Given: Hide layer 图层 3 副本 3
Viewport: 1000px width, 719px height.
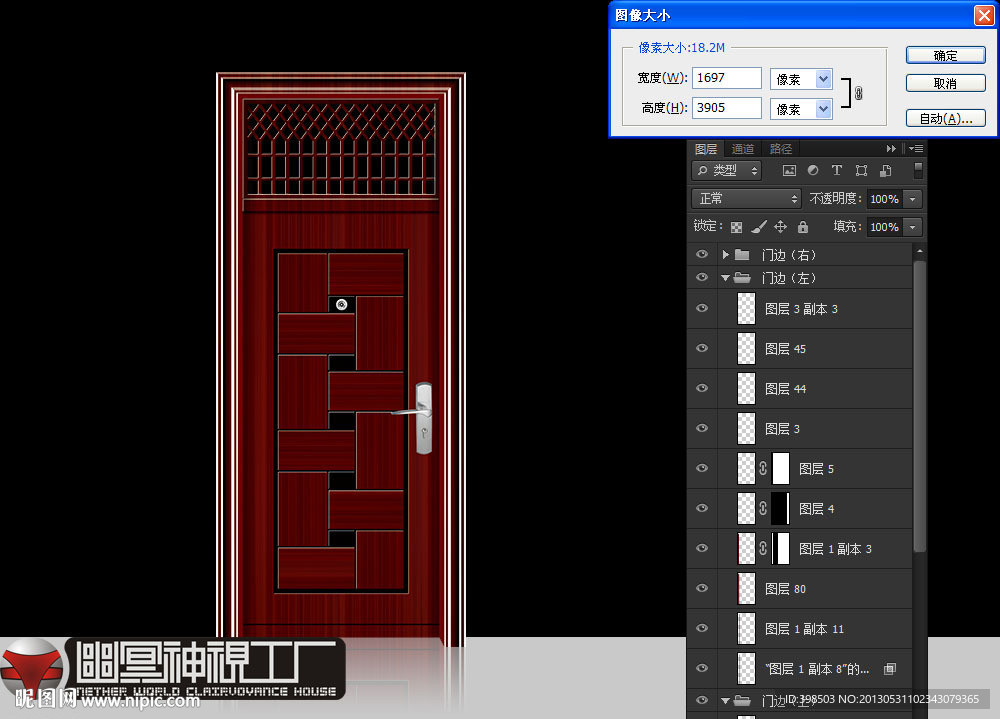Looking at the screenshot, I should click(x=702, y=308).
